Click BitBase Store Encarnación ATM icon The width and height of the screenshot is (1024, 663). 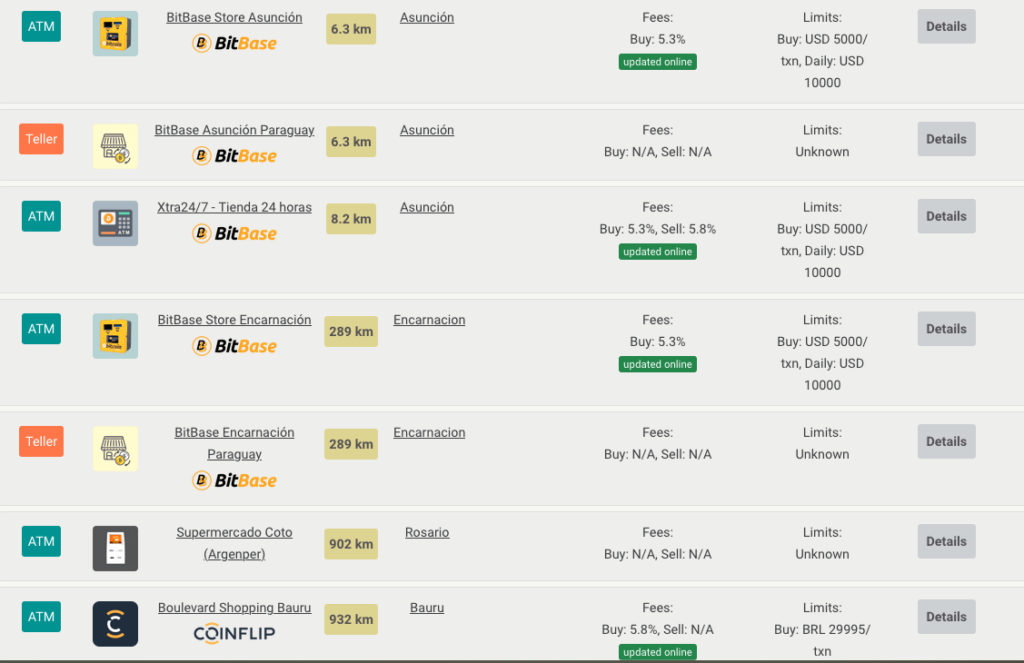(x=115, y=336)
